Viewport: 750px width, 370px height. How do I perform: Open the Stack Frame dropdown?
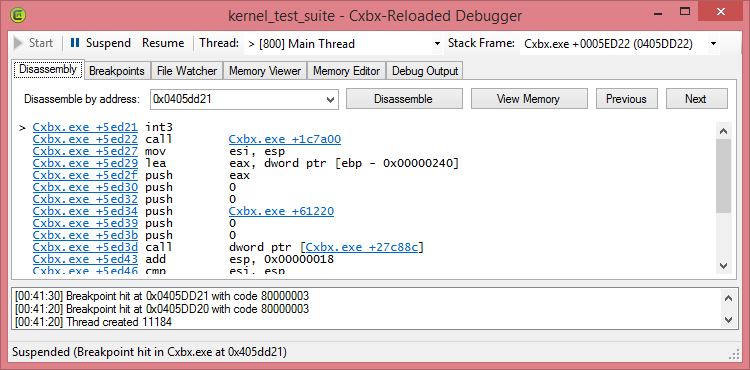(713, 44)
